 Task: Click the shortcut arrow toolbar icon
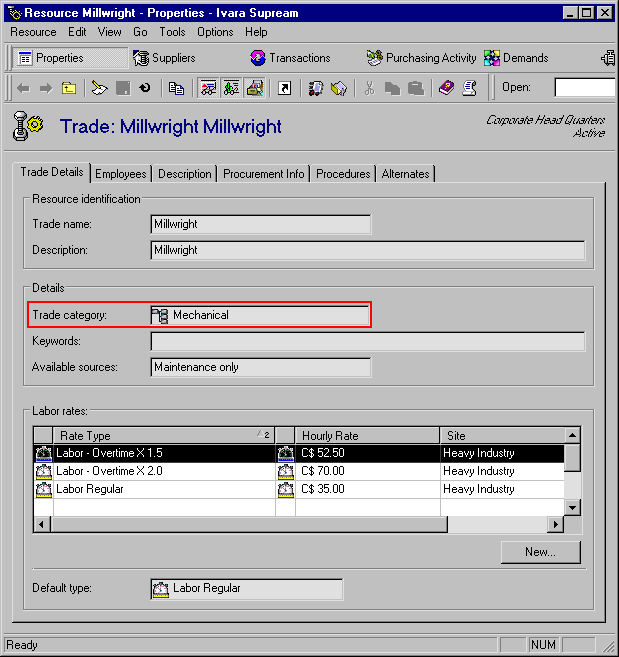coord(285,88)
